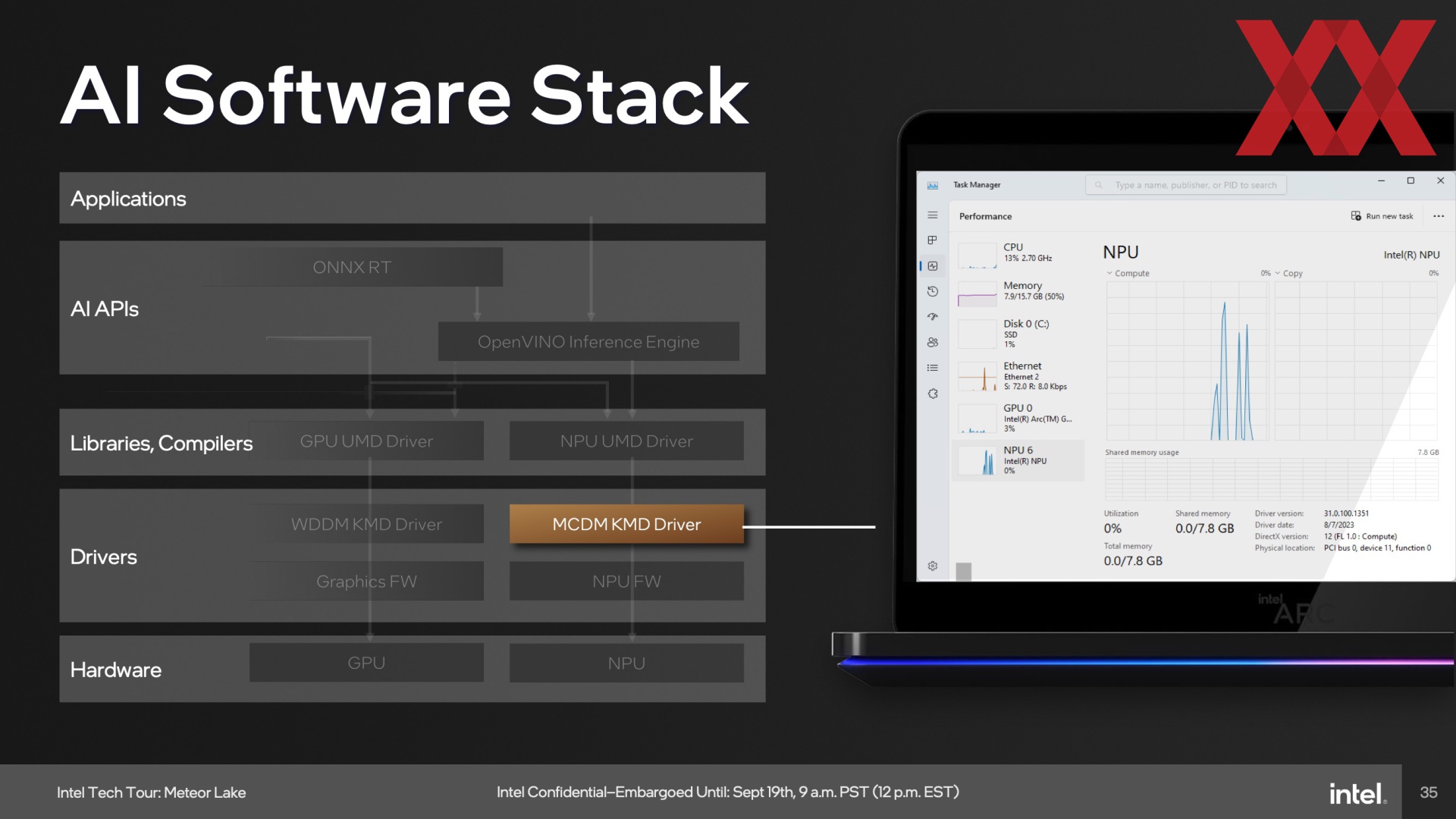Click the Run new task icon

(1356, 216)
